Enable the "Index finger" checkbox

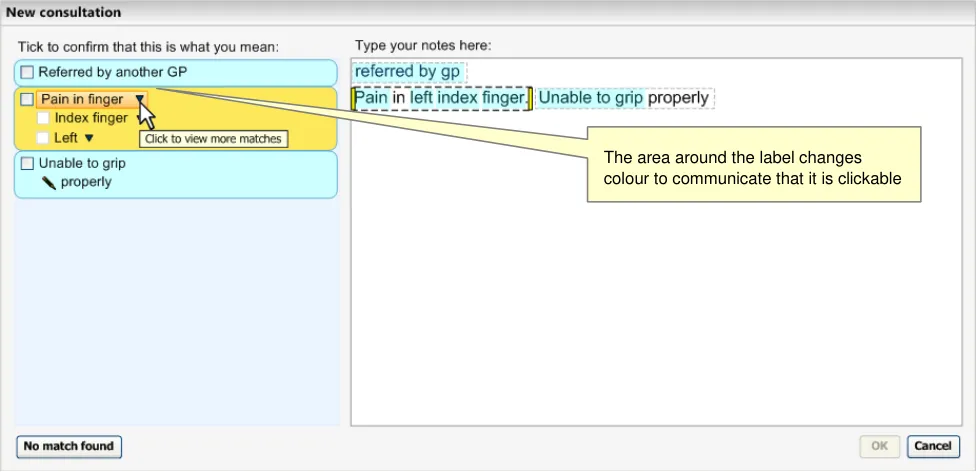(43, 118)
